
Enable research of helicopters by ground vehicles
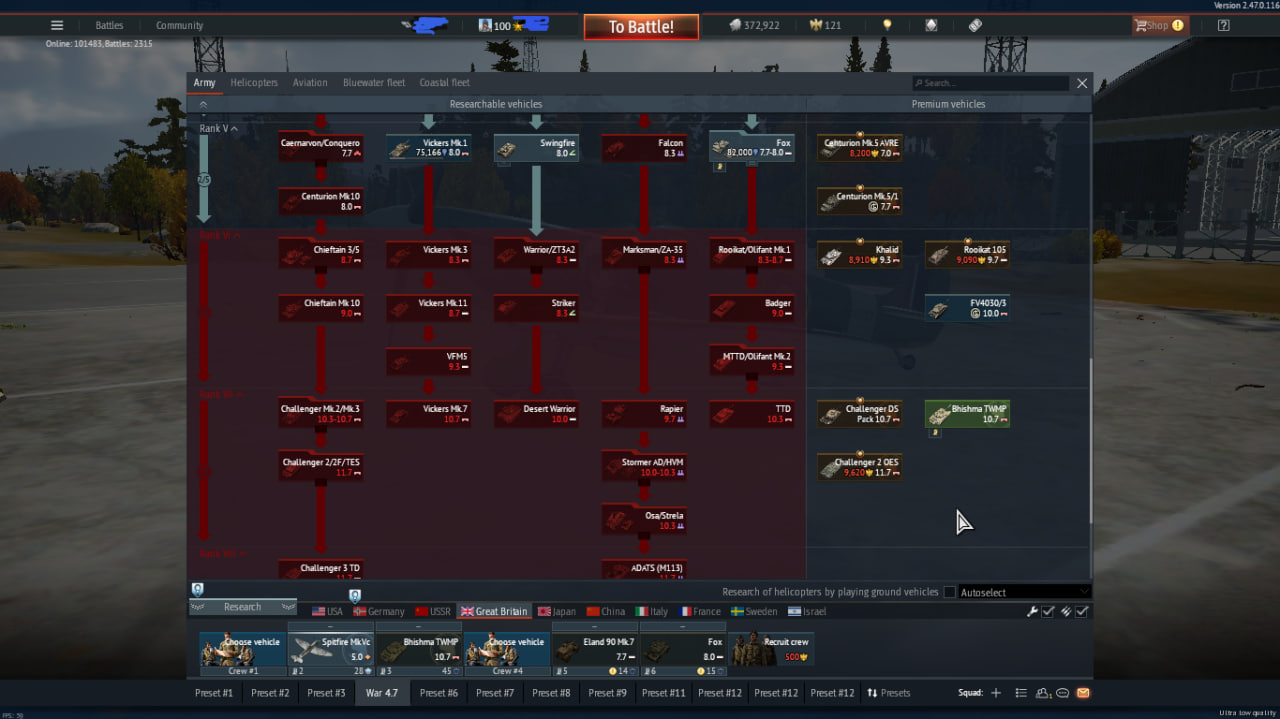[x=949, y=592]
